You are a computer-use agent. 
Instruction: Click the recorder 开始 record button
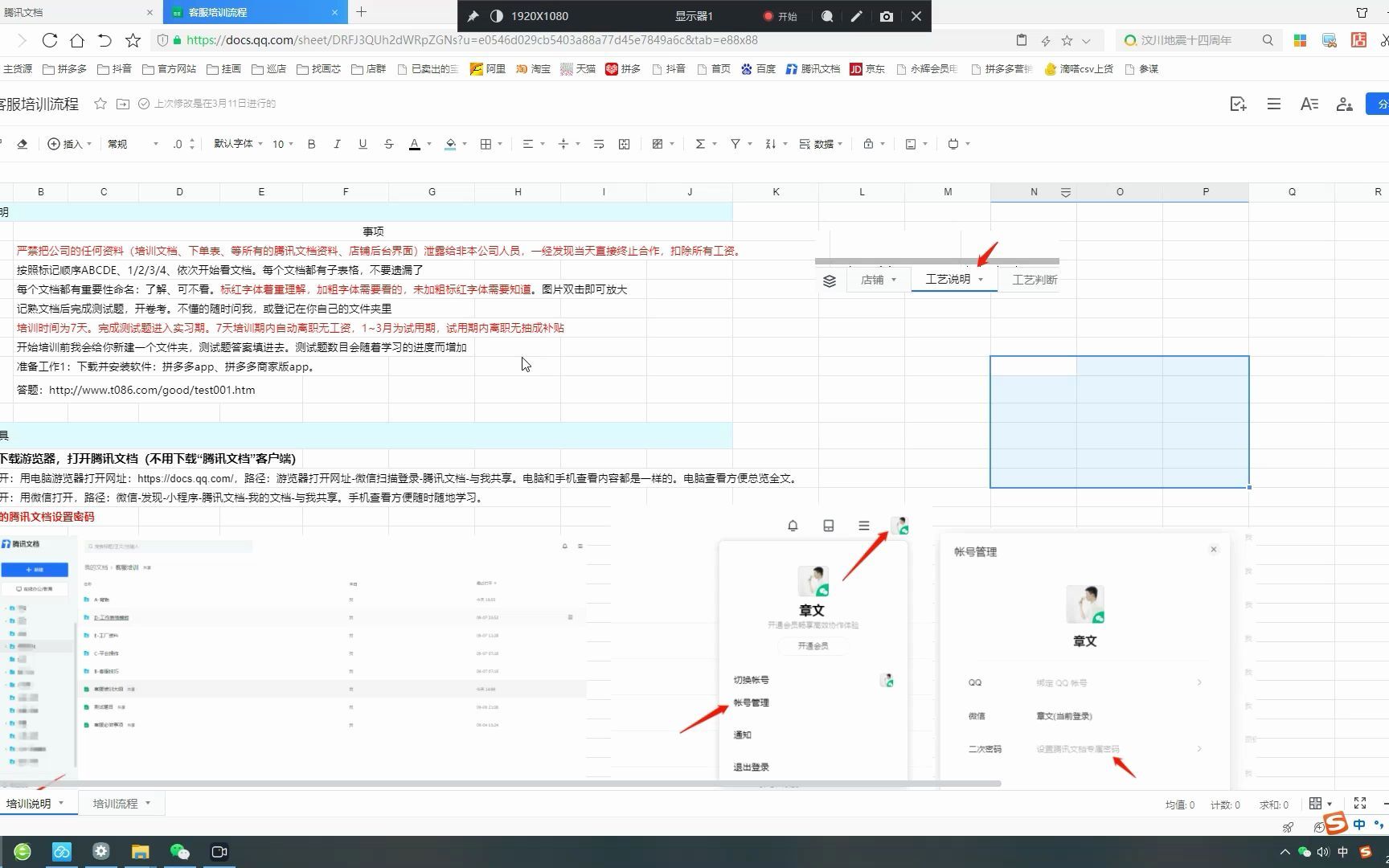pyautogui.click(x=780, y=16)
